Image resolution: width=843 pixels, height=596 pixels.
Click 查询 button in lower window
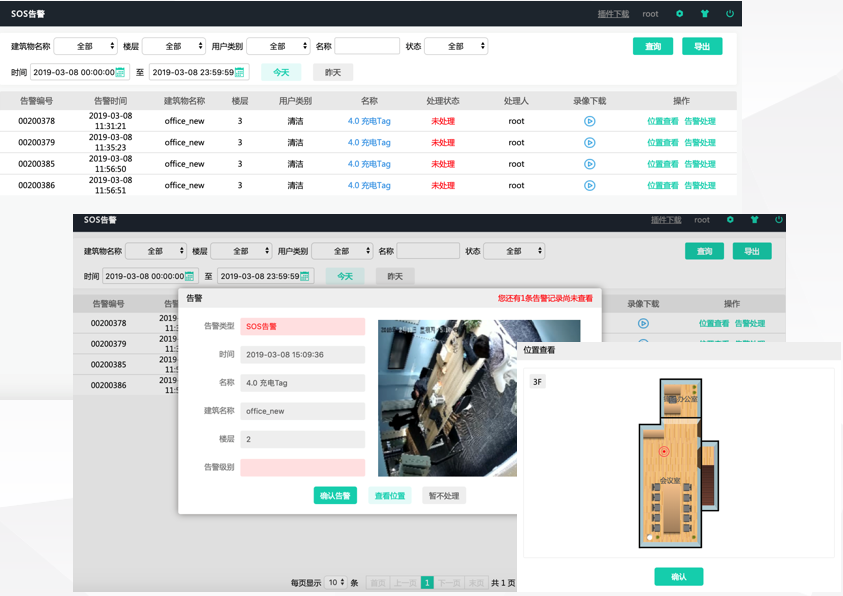click(x=704, y=251)
